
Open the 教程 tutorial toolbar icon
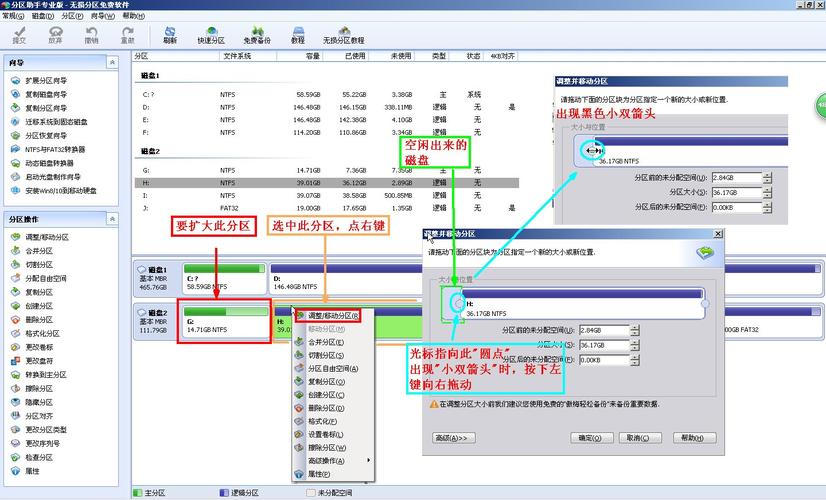298,35
